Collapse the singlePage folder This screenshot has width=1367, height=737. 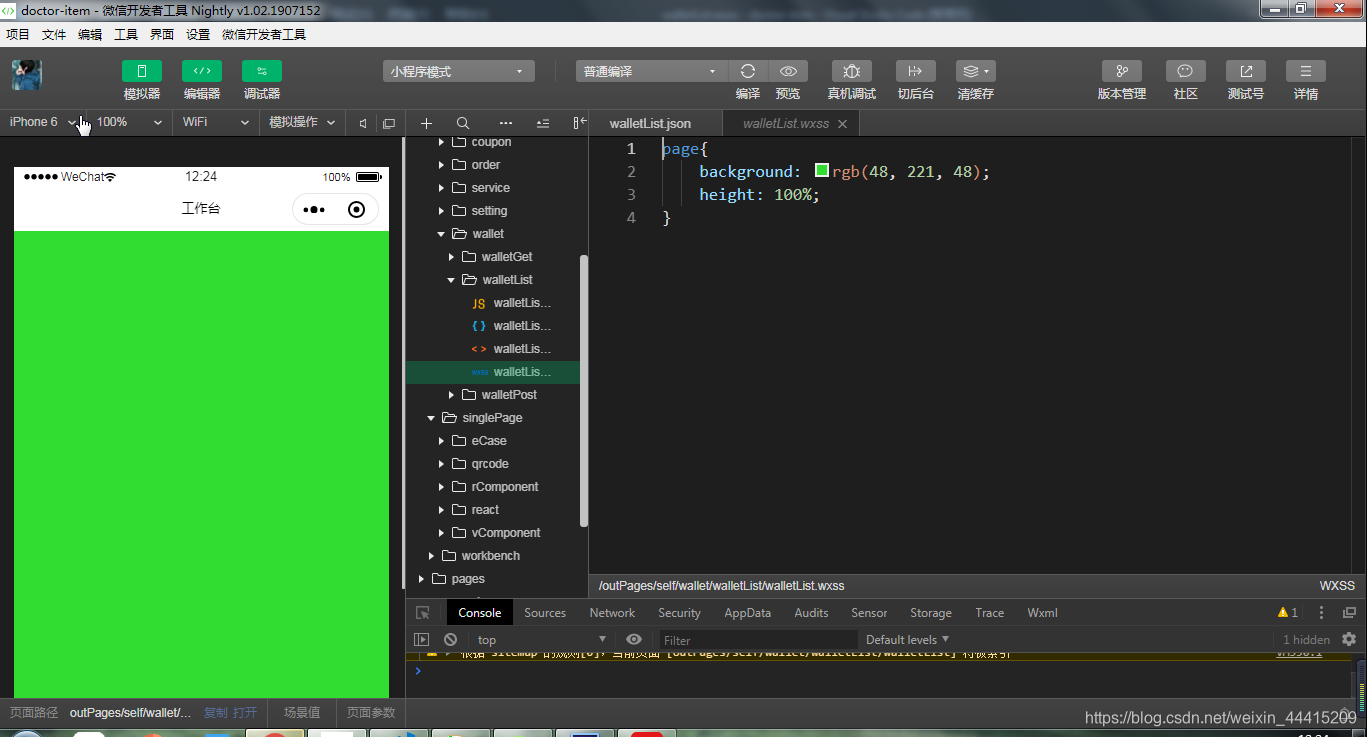[431, 418]
